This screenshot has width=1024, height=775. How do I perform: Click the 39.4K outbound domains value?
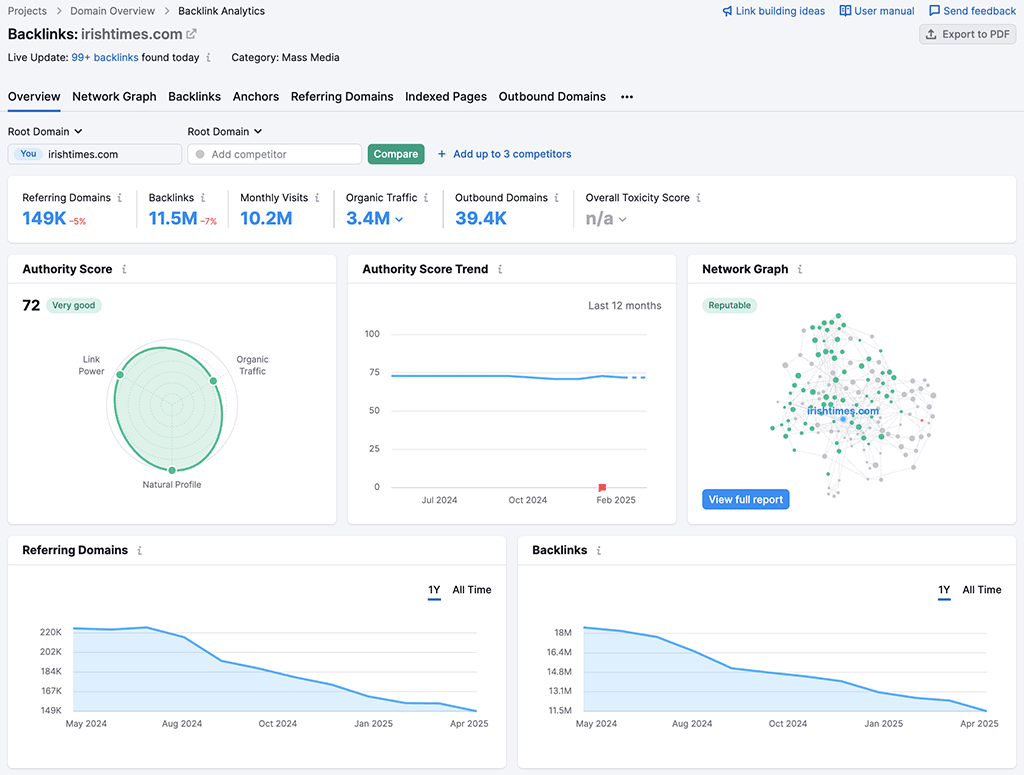(x=481, y=219)
